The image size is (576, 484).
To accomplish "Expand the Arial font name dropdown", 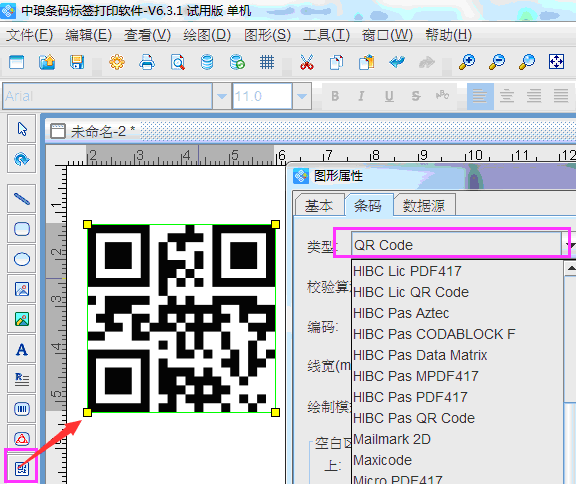I will (x=222, y=96).
